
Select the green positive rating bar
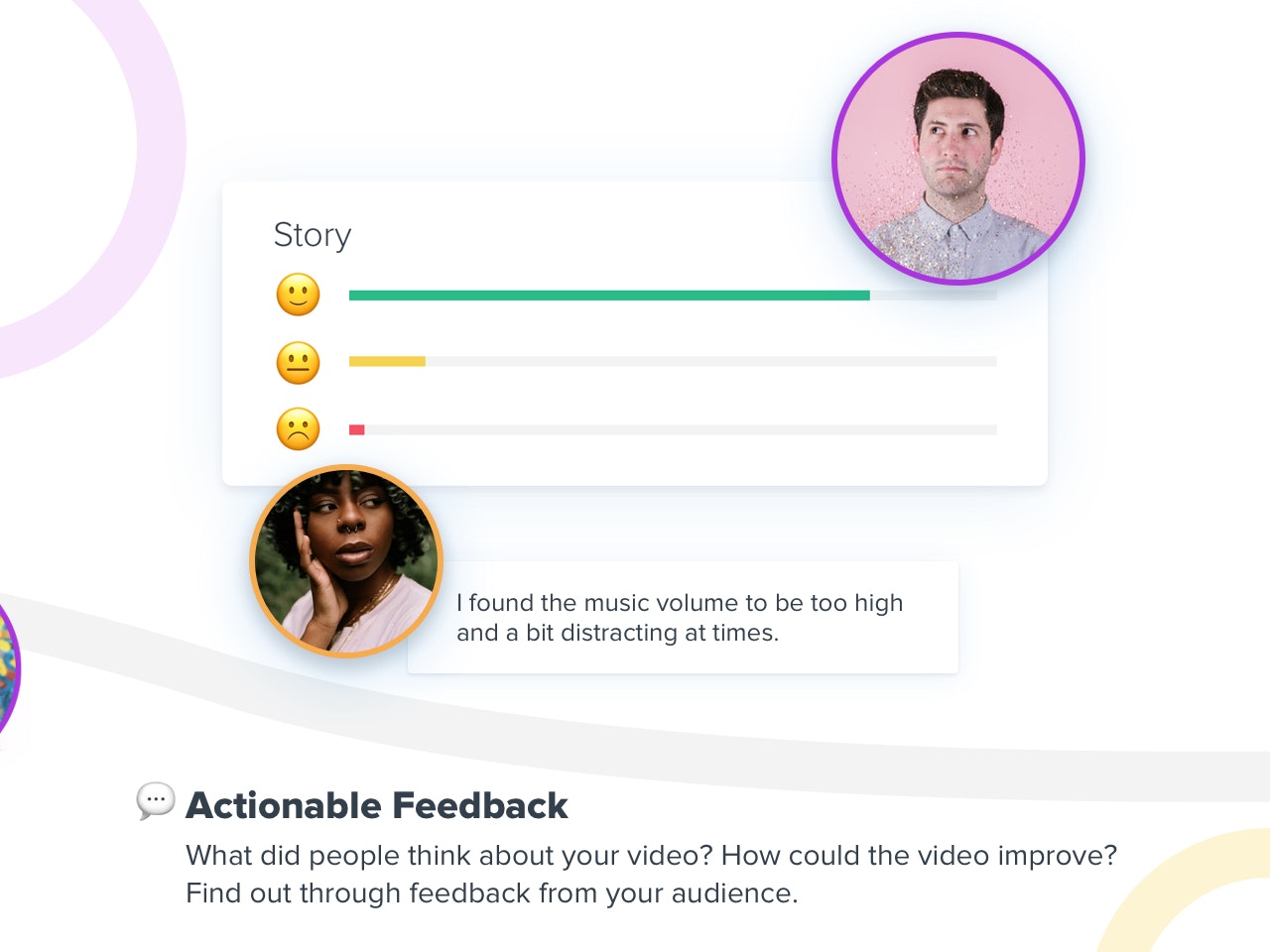coord(609,296)
